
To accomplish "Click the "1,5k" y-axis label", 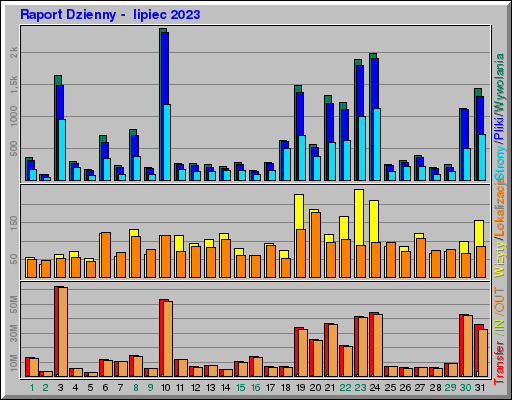I will pyautogui.click(x=14, y=84).
